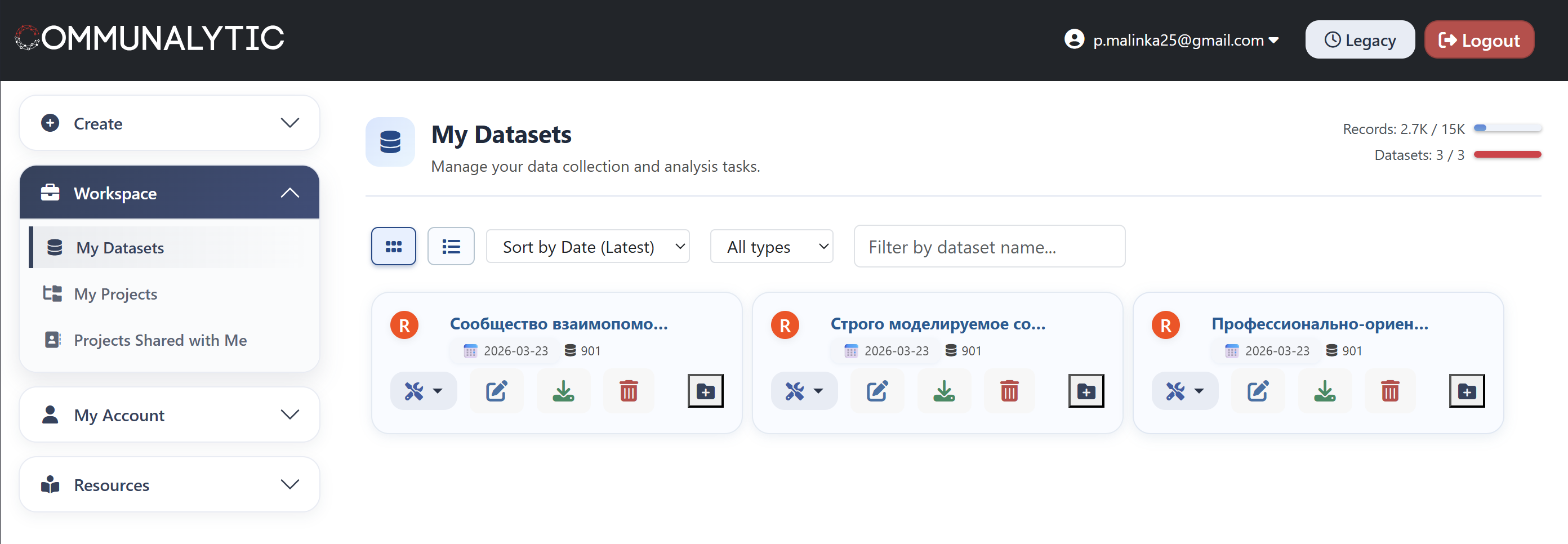Open the All types filter dropdown
This screenshot has height=544, width=1568.
click(771, 247)
